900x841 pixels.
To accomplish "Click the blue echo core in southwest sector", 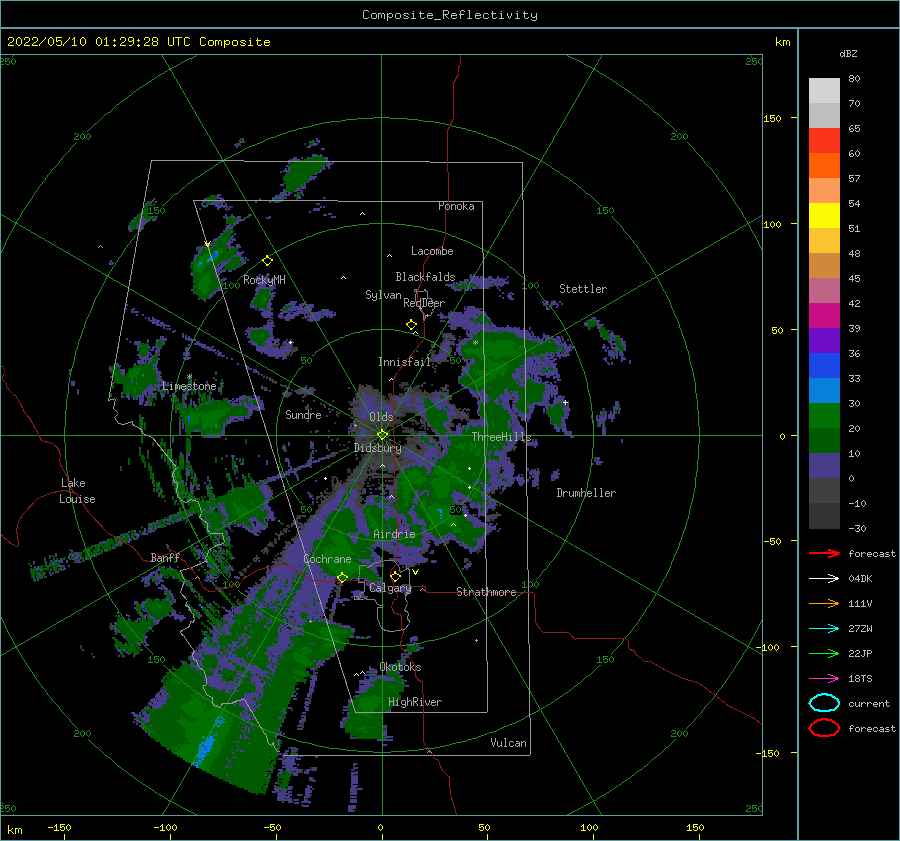I will click(x=207, y=746).
